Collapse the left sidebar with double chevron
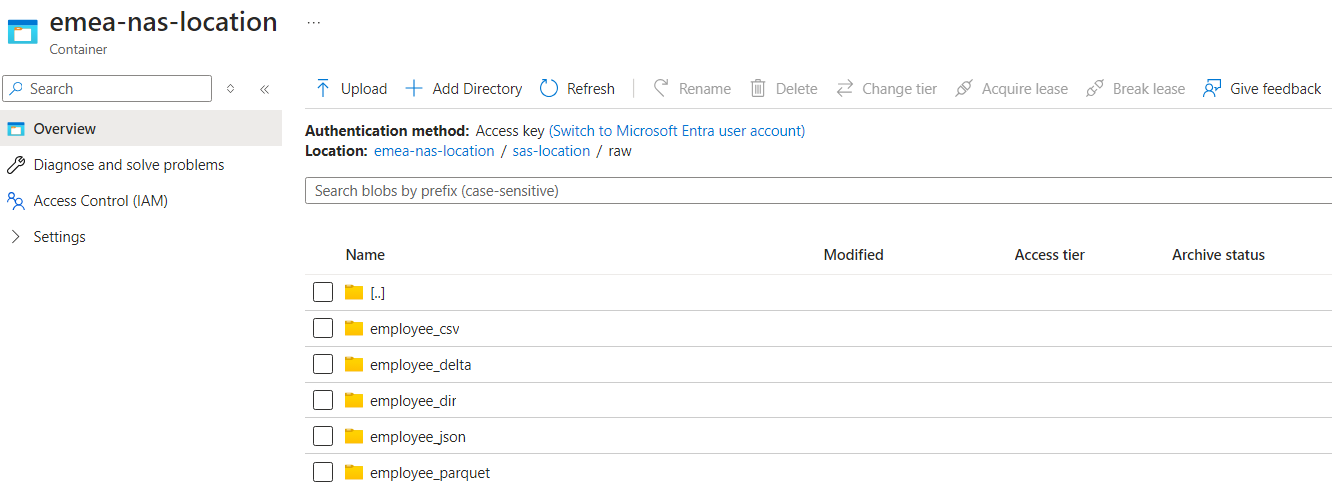Viewport: 1332px width, 487px height. tap(264, 89)
